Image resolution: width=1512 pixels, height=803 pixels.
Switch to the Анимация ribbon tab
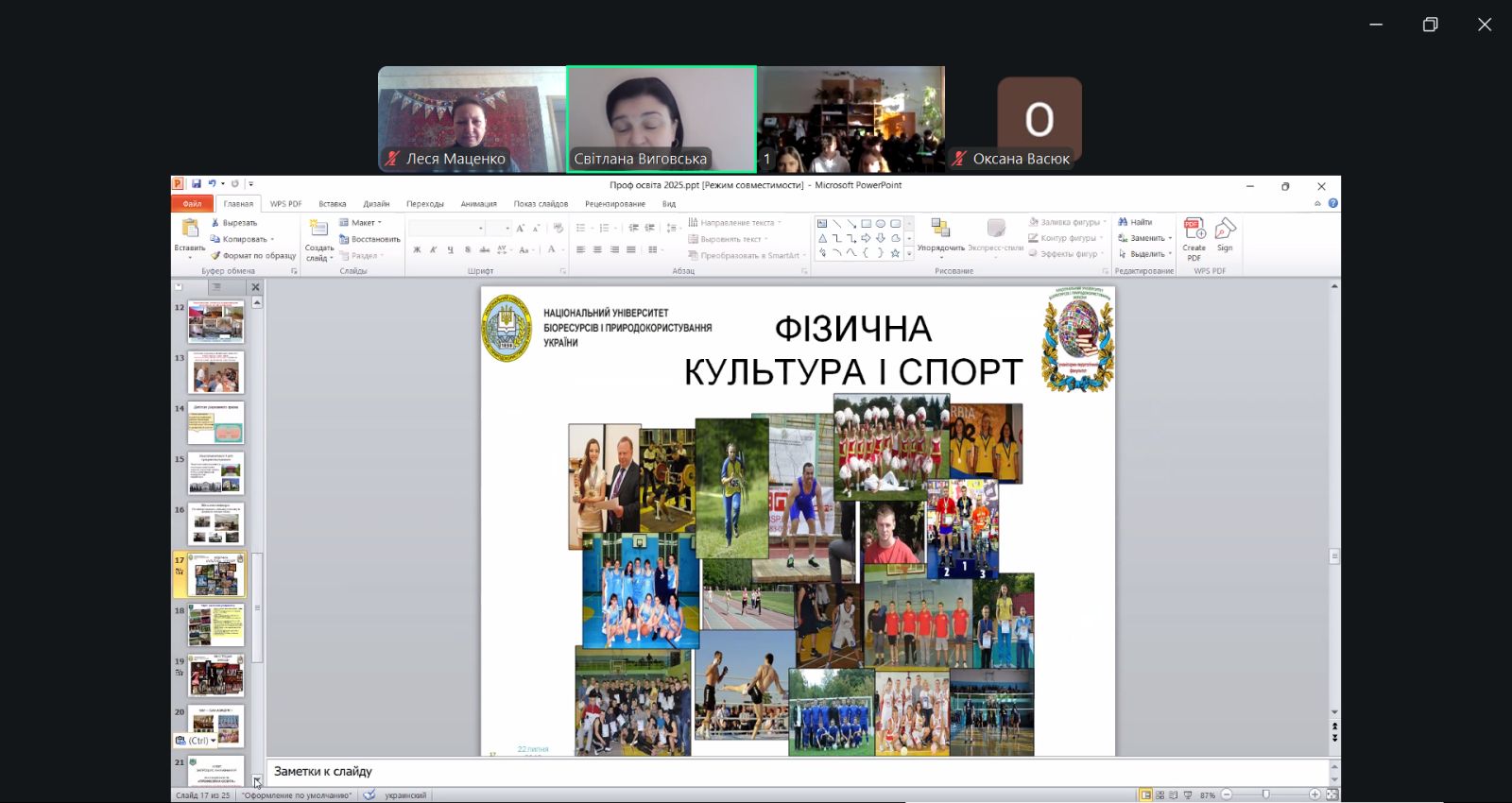coord(478,204)
